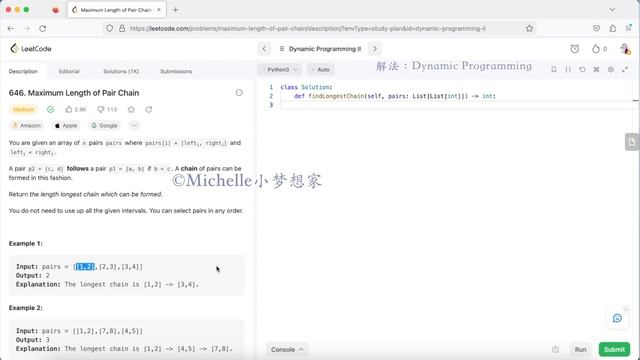The image size is (640, 360).
Task: Open the Pocket save icon
Action: pyautogui.click(x=596, y=29)
